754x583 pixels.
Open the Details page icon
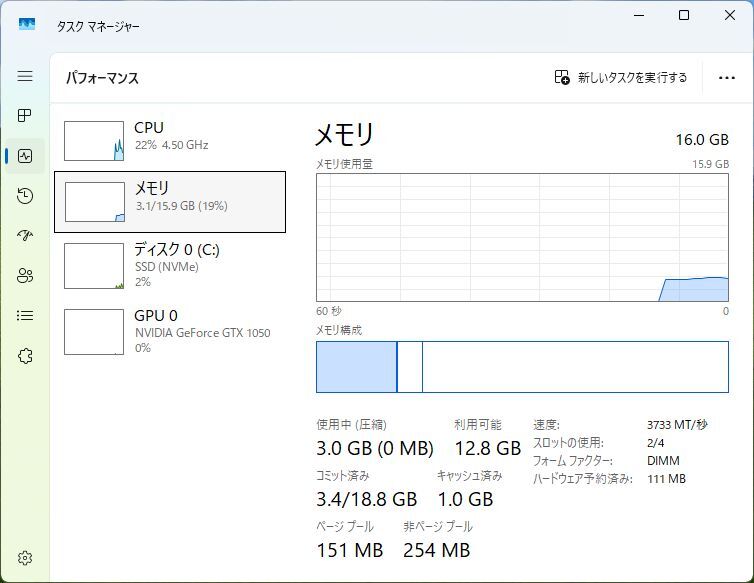25,316
